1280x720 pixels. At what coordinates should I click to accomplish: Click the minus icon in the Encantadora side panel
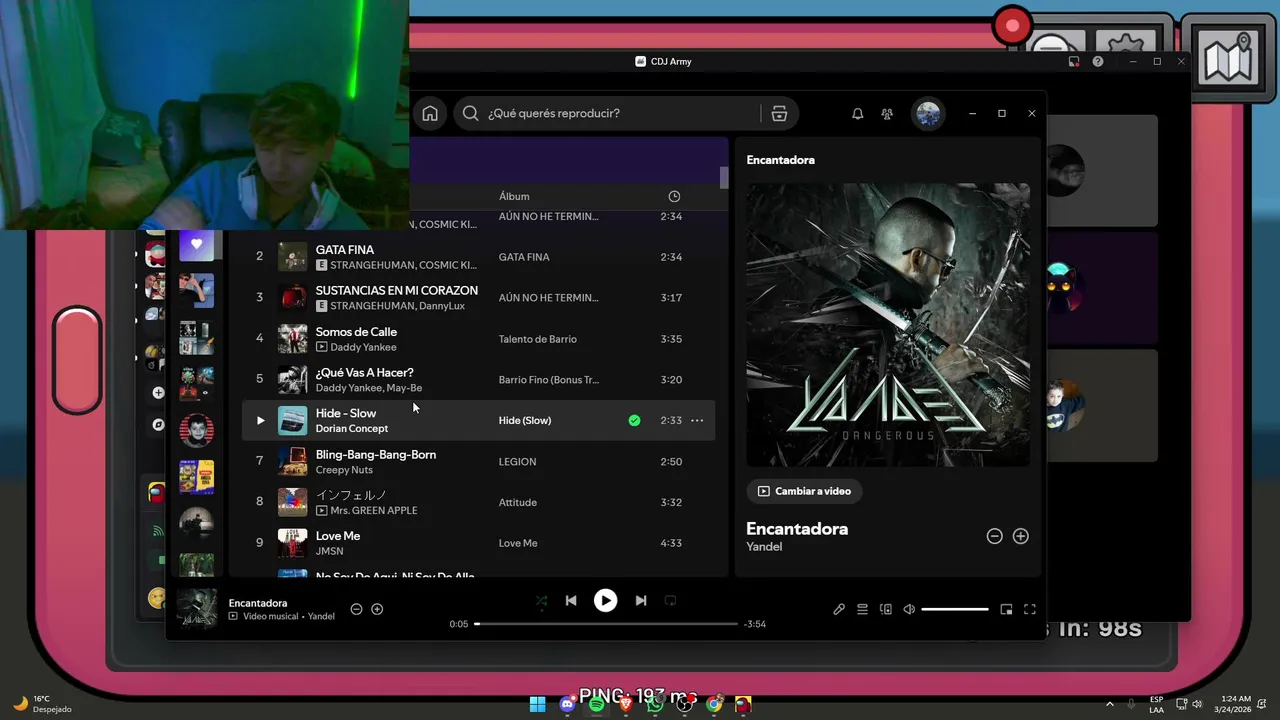(x=994, y=536)
